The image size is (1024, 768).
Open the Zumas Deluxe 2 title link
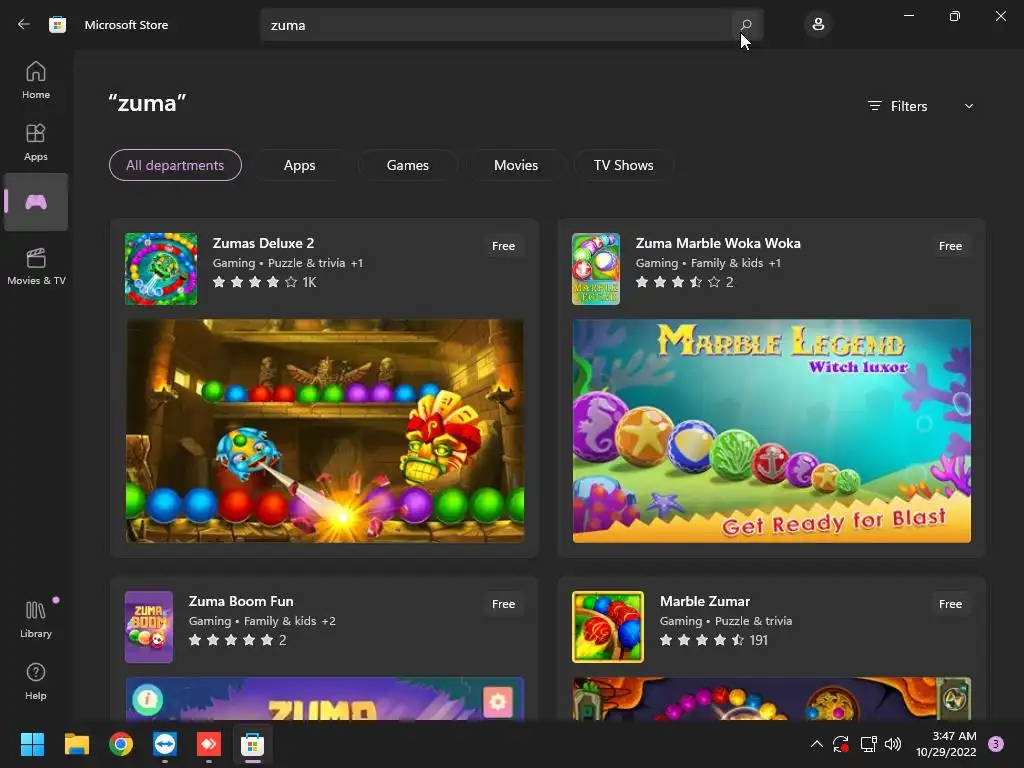(263, 243)
